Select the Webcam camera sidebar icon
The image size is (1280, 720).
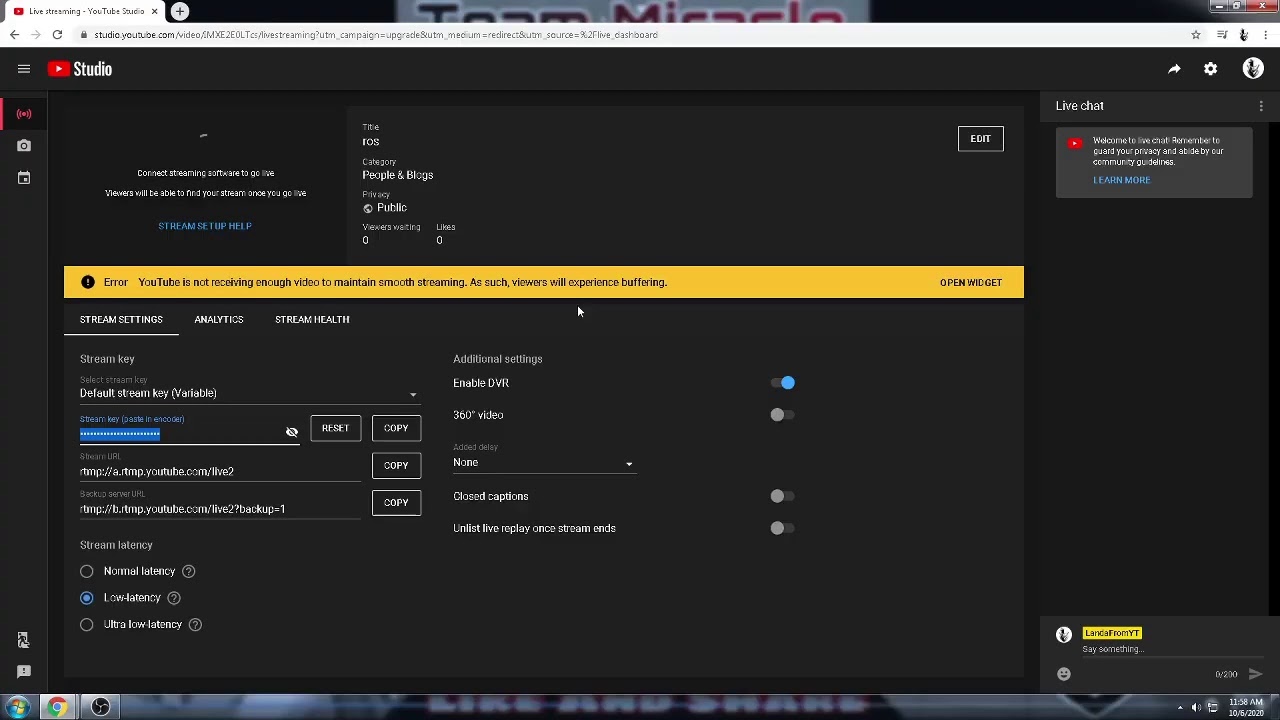click(24, 146)
